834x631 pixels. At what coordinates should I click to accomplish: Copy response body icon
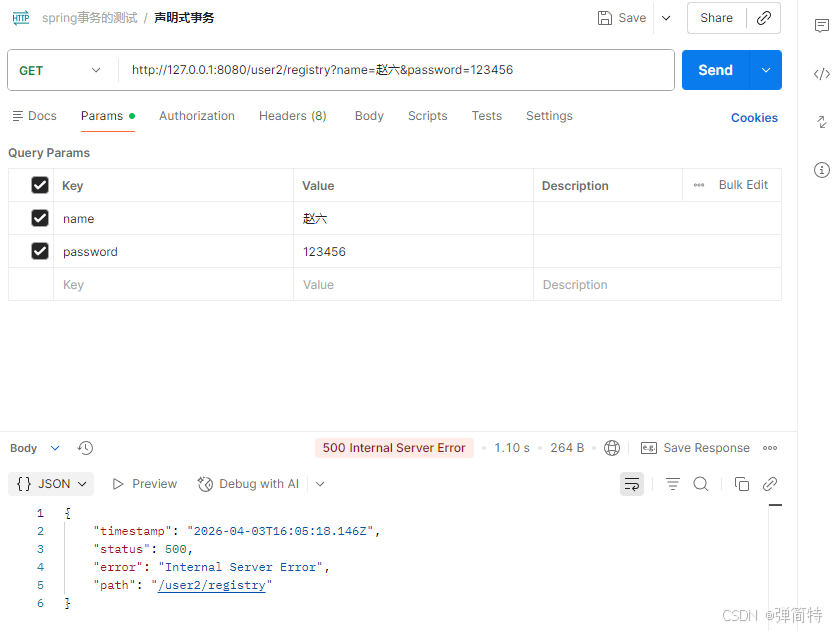pos(741,484)
